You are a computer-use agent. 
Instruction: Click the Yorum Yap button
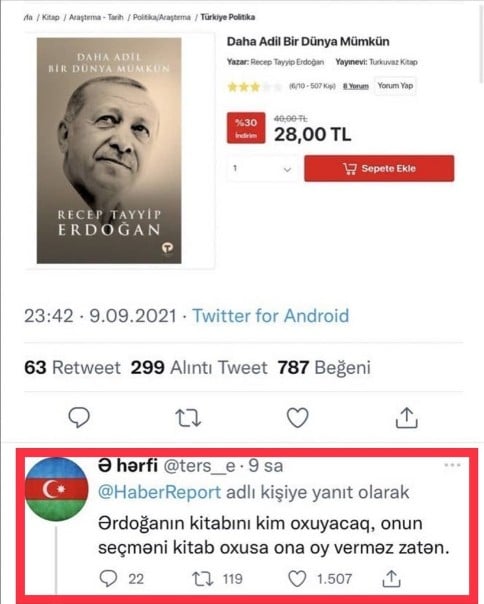click(395, 86)
